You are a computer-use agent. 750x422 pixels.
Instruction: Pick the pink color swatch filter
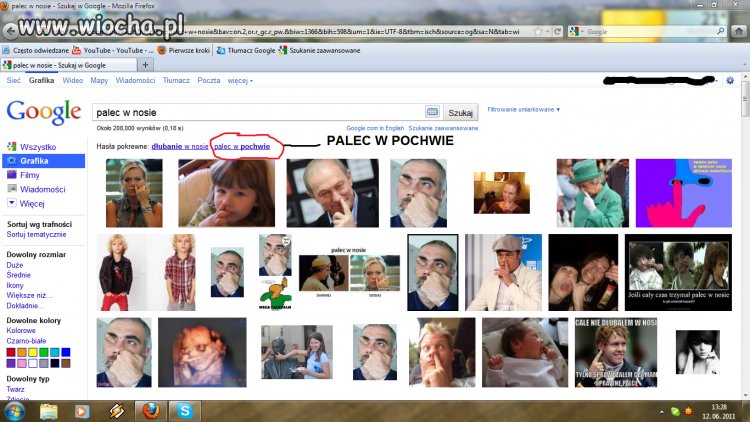(22, 363)
